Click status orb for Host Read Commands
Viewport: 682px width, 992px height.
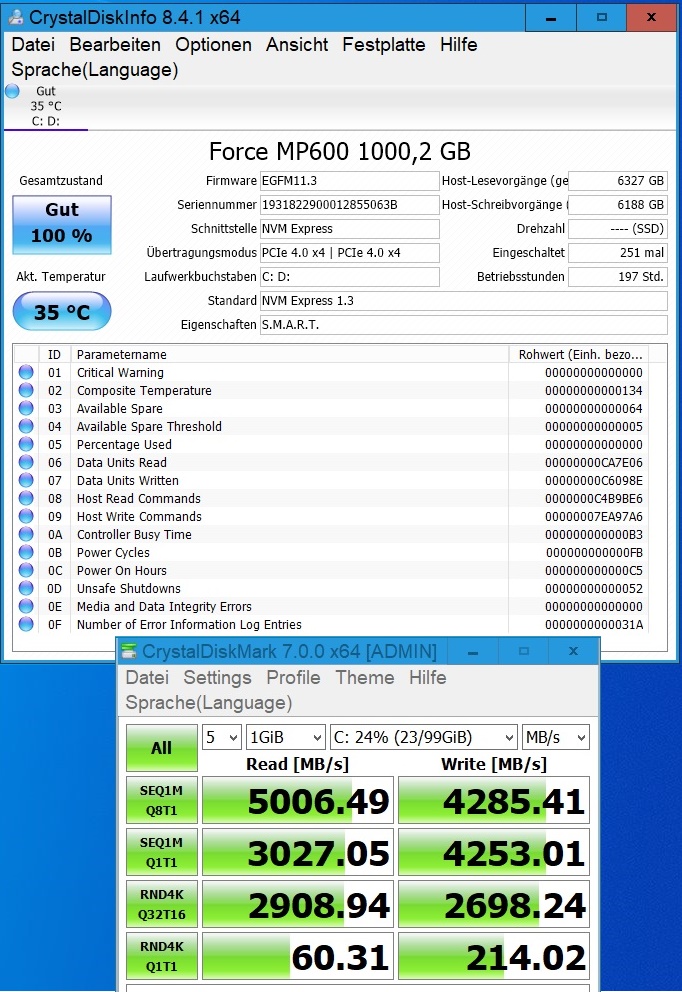pyautogui.click(x=26, y=499)
